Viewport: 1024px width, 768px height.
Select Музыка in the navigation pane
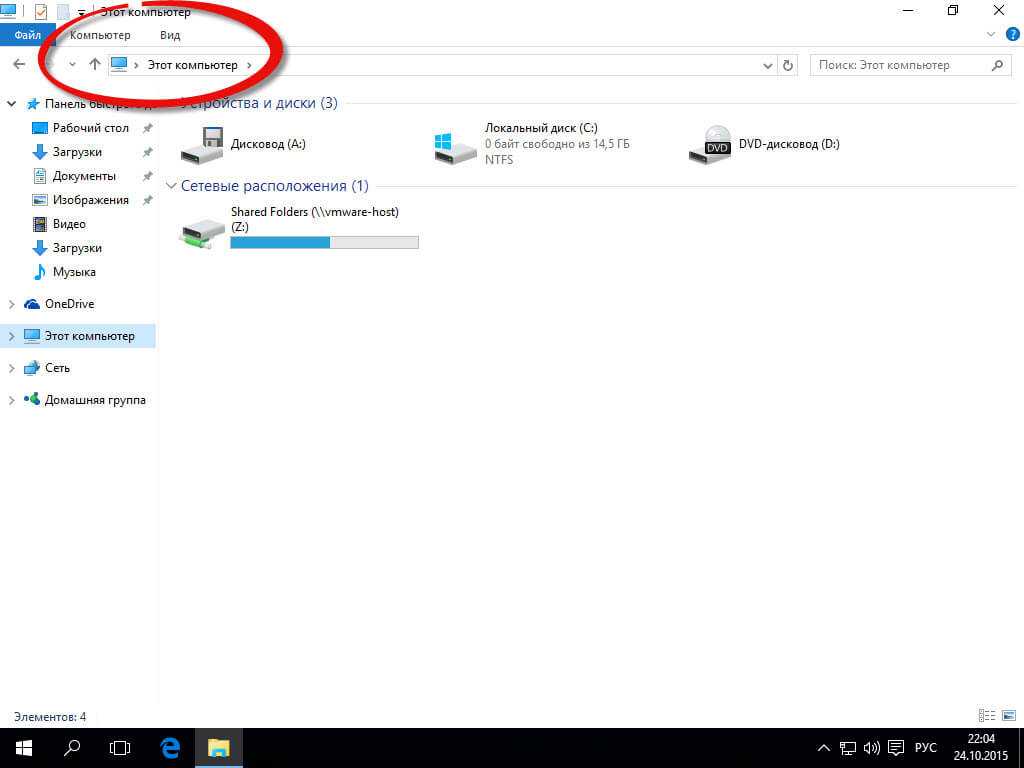click(73, 272)
